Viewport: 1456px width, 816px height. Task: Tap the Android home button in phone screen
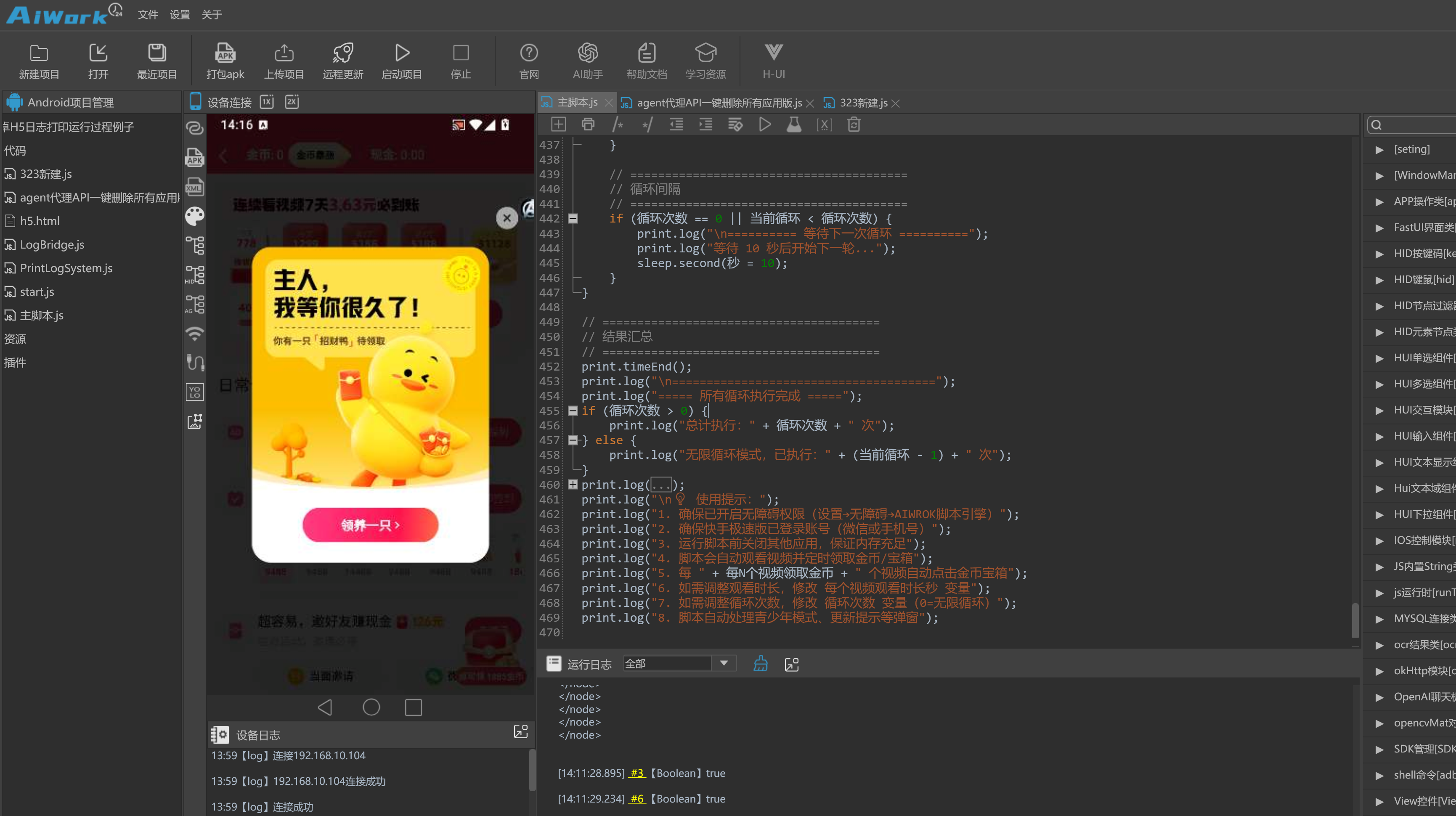(371, 707)
